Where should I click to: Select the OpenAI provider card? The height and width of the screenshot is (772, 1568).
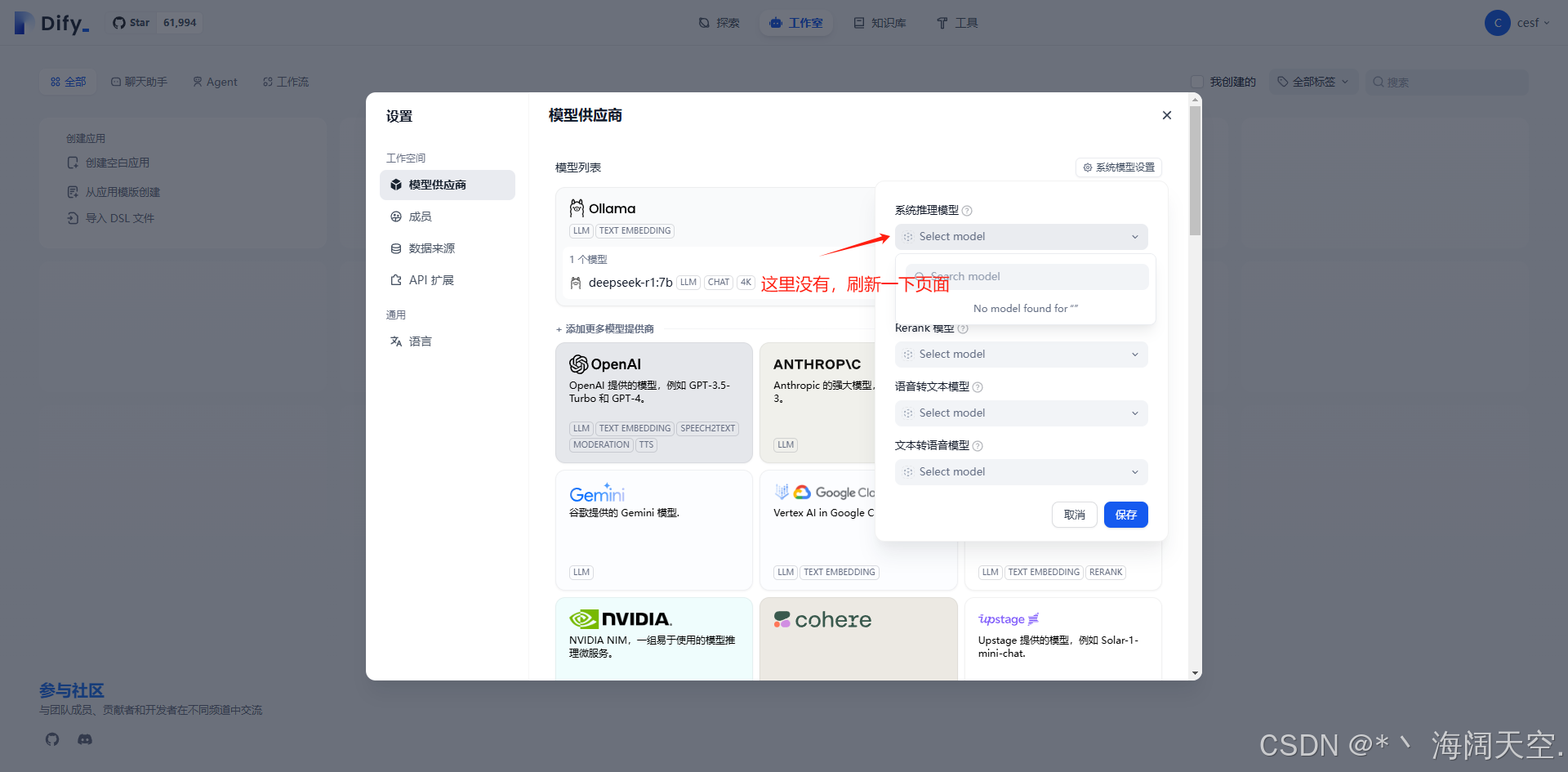point(654,403)
